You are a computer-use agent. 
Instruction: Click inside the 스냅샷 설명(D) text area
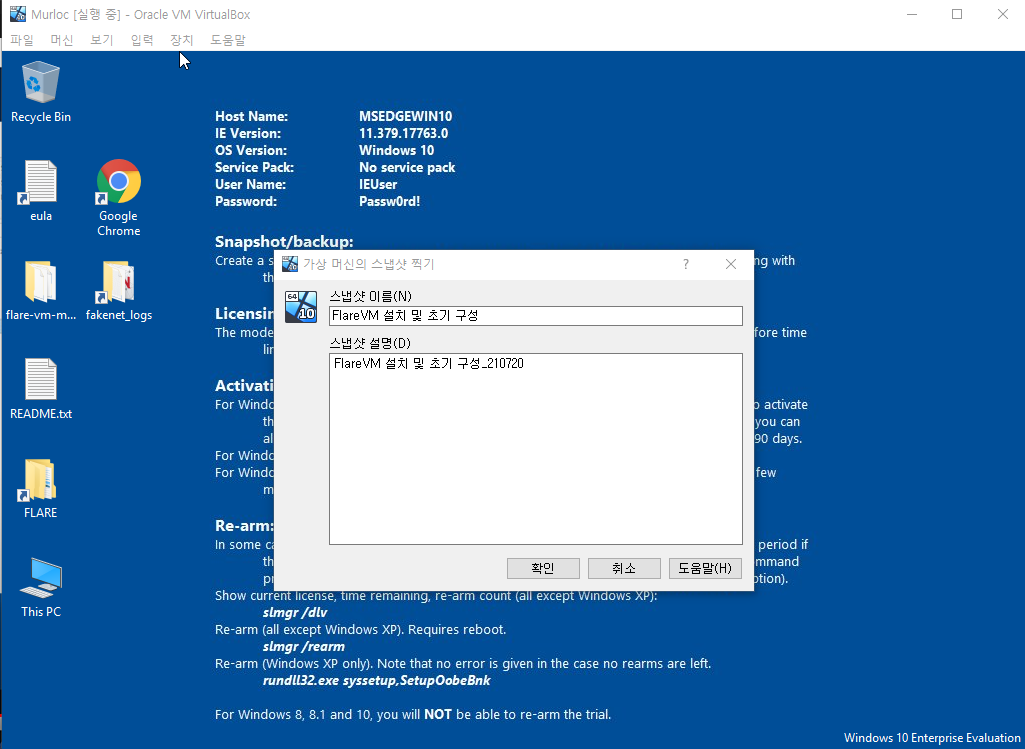[536, 449]
